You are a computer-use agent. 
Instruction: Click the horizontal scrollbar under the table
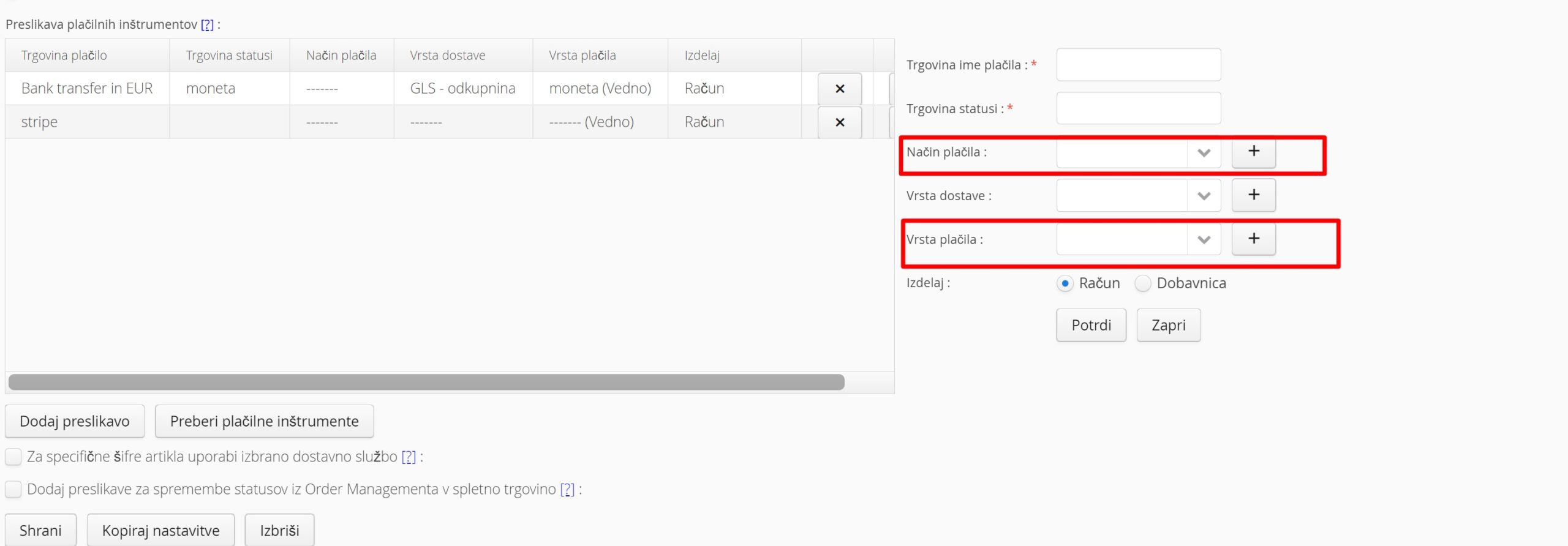(426, 382)
